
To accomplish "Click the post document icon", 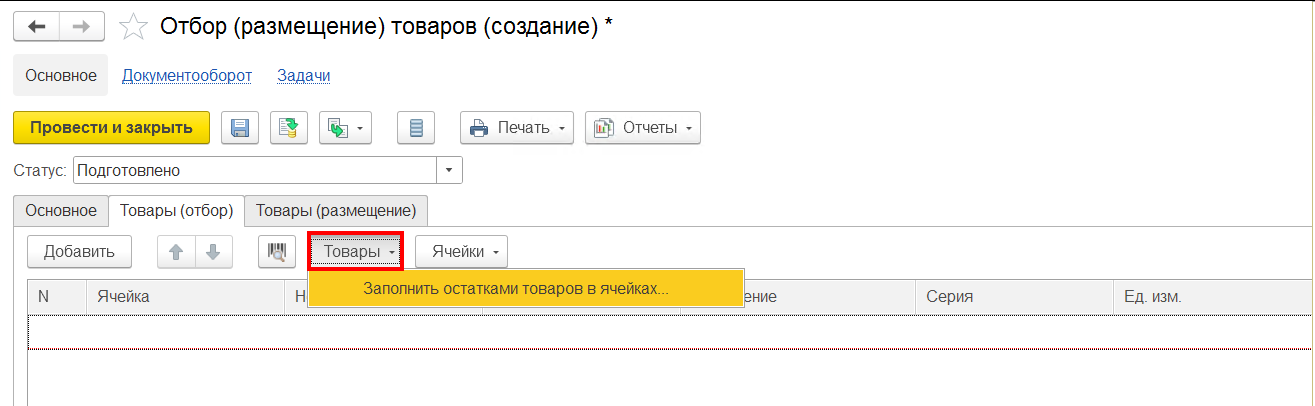I will pos(288,128).
